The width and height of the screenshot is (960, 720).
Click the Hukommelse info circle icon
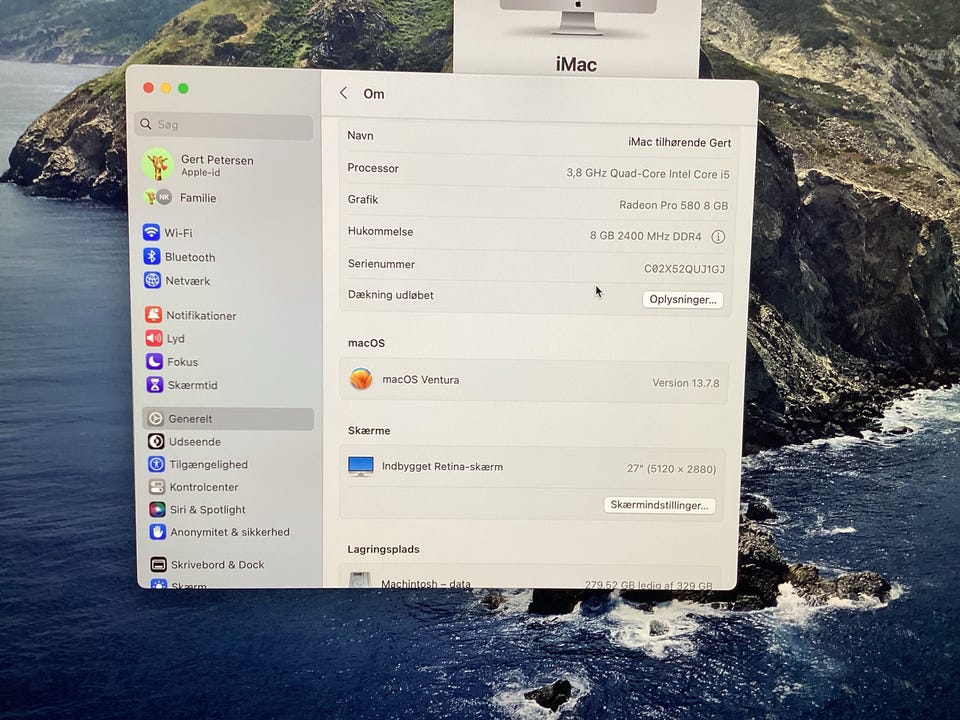(718, 236)
